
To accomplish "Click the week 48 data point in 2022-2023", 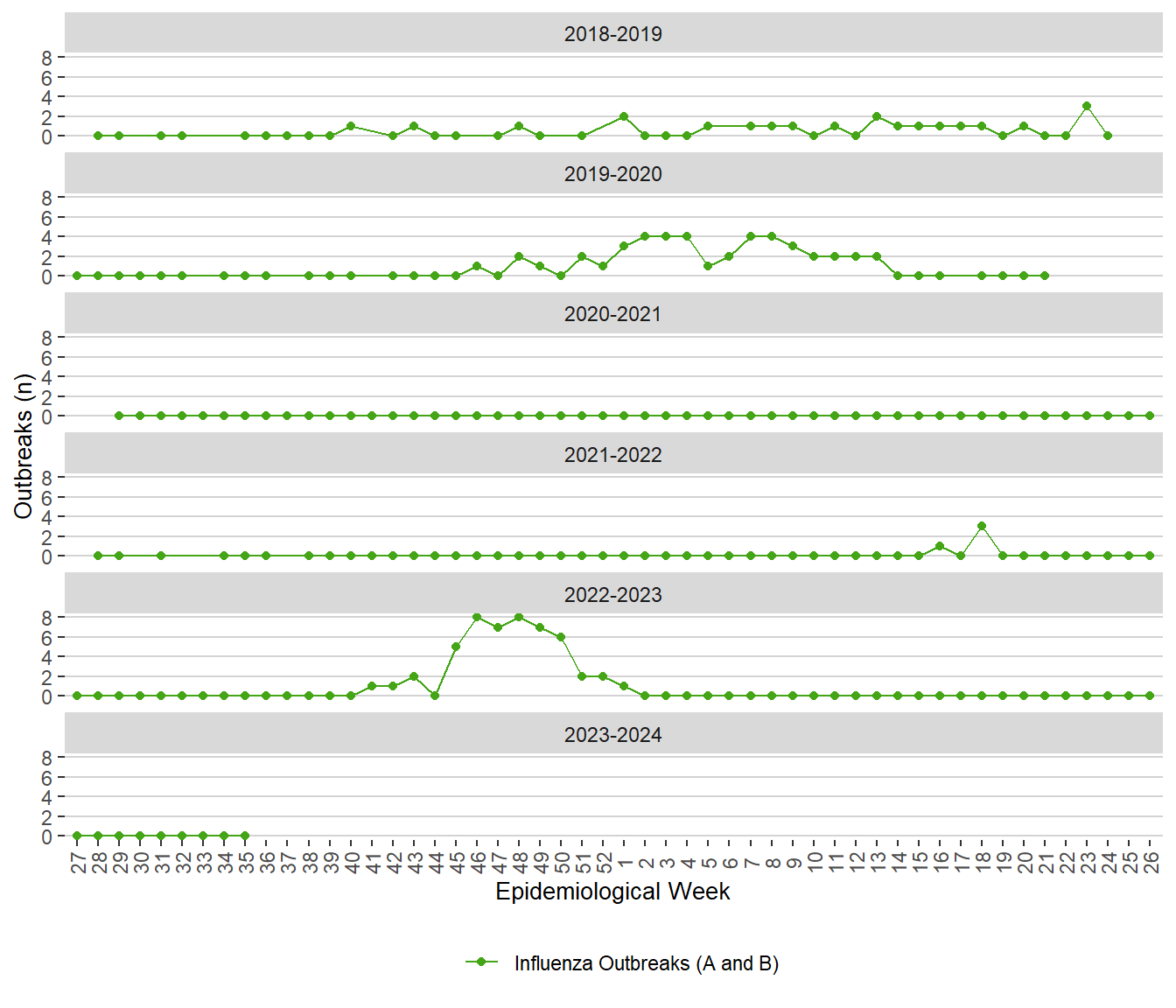I will (519, 617).
